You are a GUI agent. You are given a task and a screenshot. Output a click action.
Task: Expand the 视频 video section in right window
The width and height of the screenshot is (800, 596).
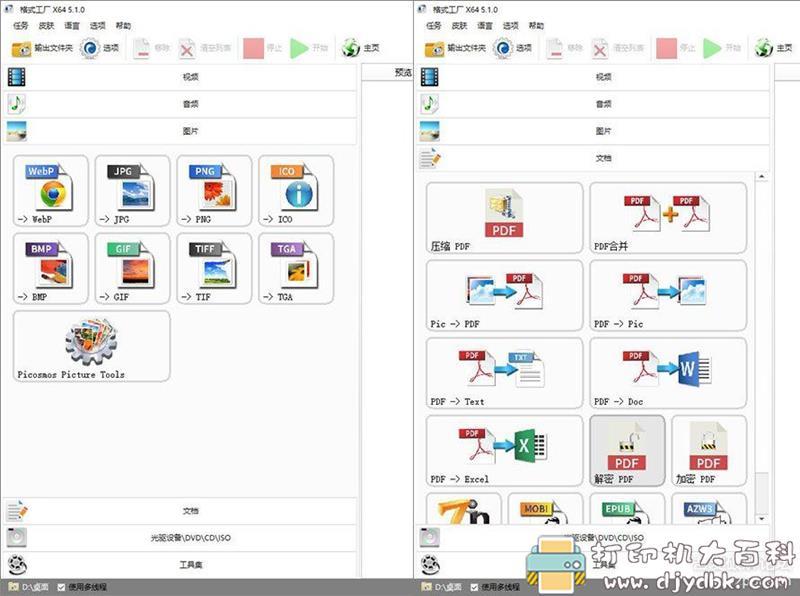[x=593, y=77]
